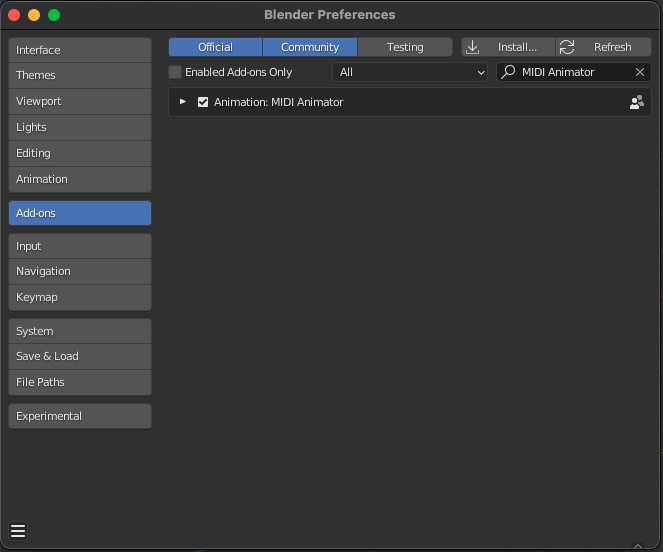Minimize the Blender Preferences window
Image resolution: width=663 pixels, height=552 pixels.
point(34,15)
